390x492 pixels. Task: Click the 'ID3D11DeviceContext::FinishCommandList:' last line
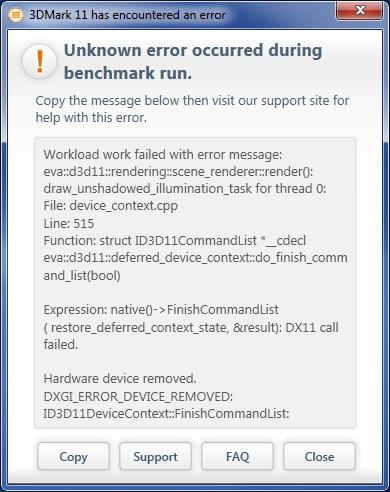[166, 414]
